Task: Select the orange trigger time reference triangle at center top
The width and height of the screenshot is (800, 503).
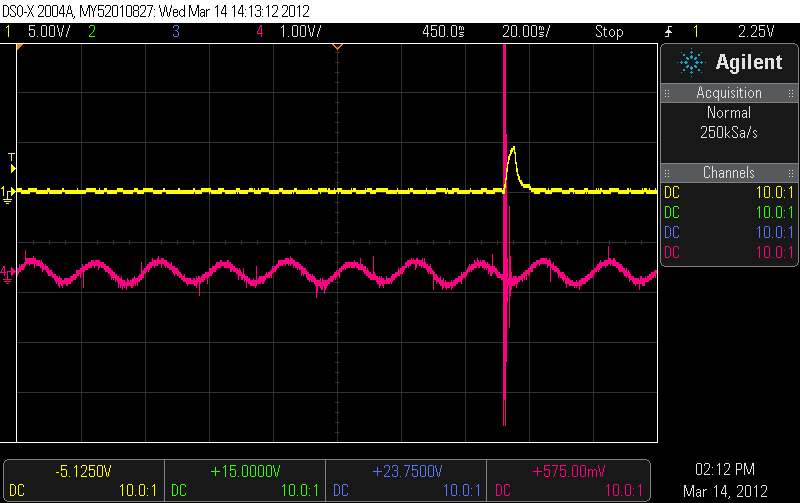Action: 337,47
